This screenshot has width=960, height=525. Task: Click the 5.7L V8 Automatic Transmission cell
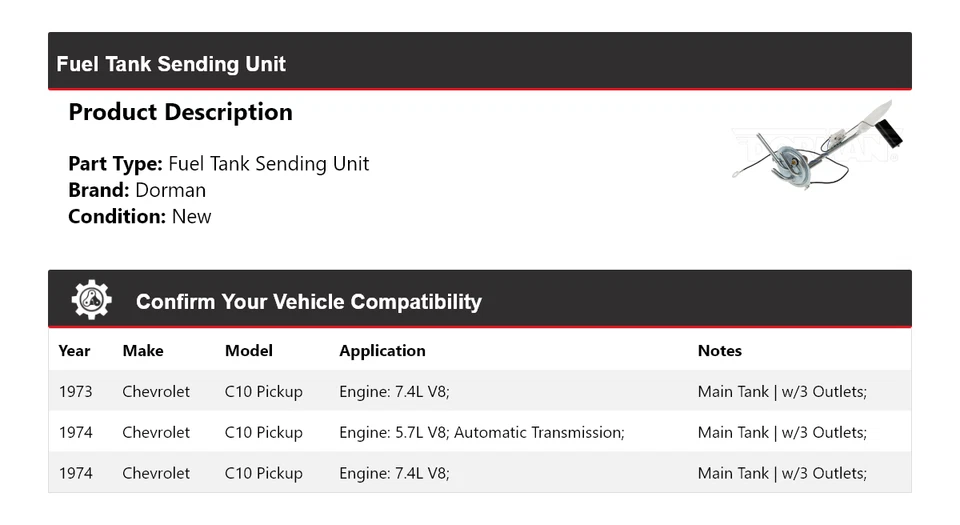(x=481, y=433)
